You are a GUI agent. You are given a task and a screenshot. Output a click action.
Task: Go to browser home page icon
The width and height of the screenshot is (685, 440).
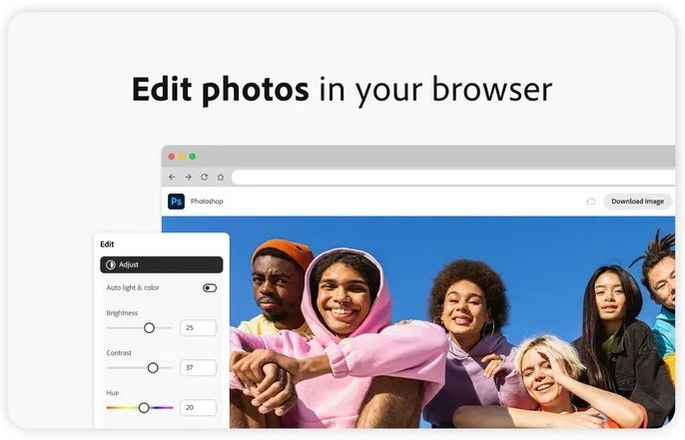(x=221, y=177)
